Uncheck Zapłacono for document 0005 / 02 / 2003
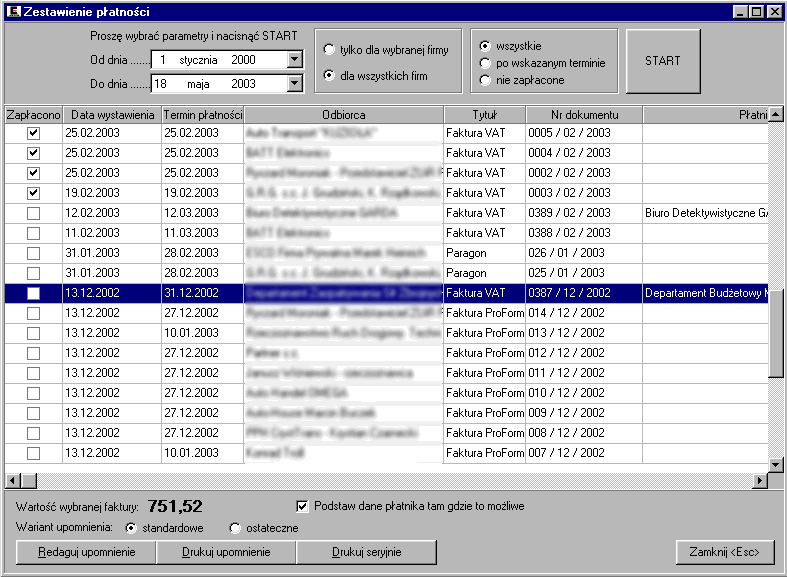The height and width of the screenshot is (577, 787). (33, 133)
